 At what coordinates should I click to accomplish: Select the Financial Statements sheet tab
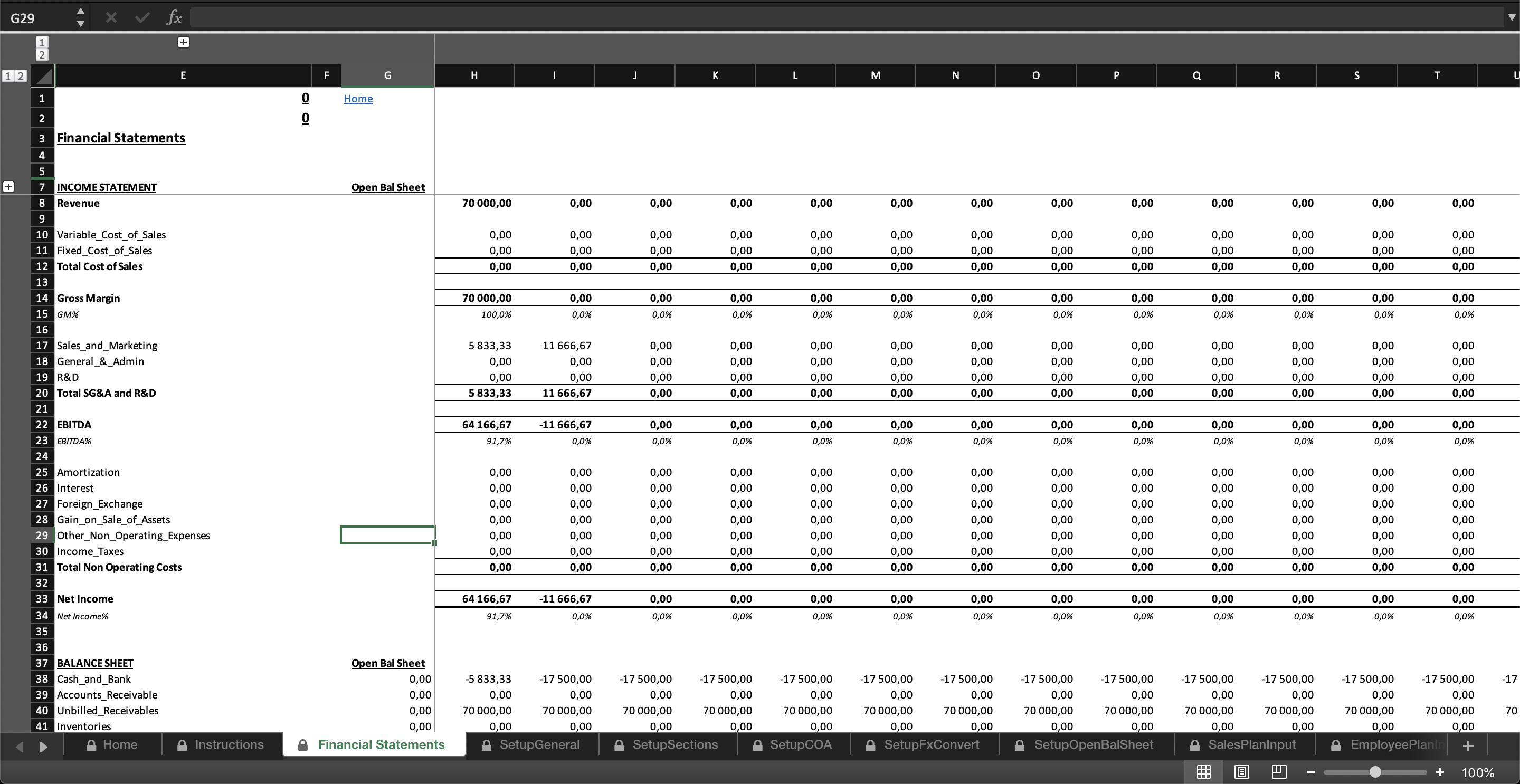point(373,744)
